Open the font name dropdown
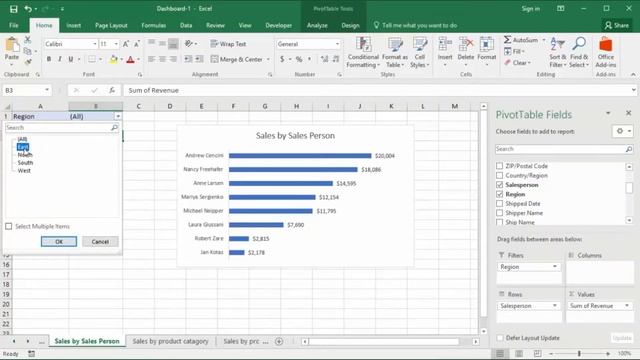Viewport: 640px width, 360px height. coord(95,44)
